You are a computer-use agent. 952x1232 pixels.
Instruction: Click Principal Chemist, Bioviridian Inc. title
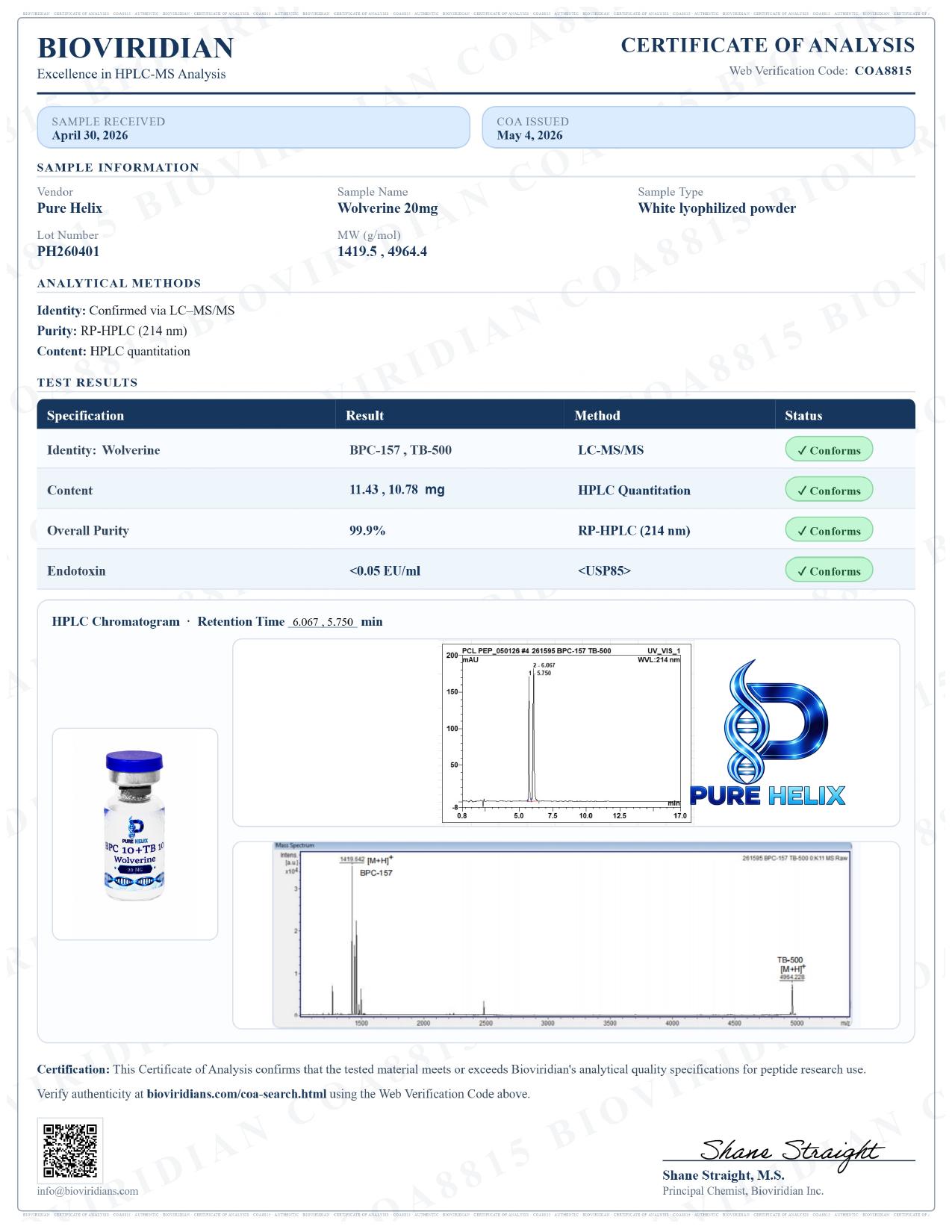[742, 1191]
